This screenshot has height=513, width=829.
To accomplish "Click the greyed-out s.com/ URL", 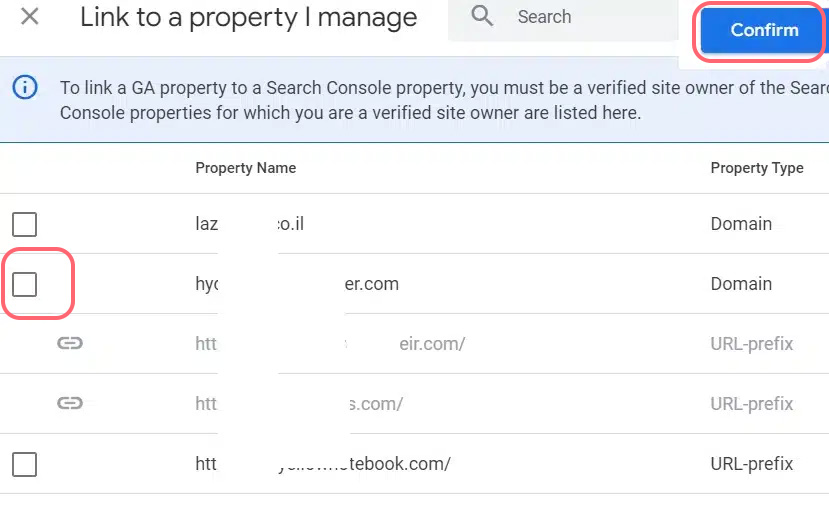I will tap(299, 404).
